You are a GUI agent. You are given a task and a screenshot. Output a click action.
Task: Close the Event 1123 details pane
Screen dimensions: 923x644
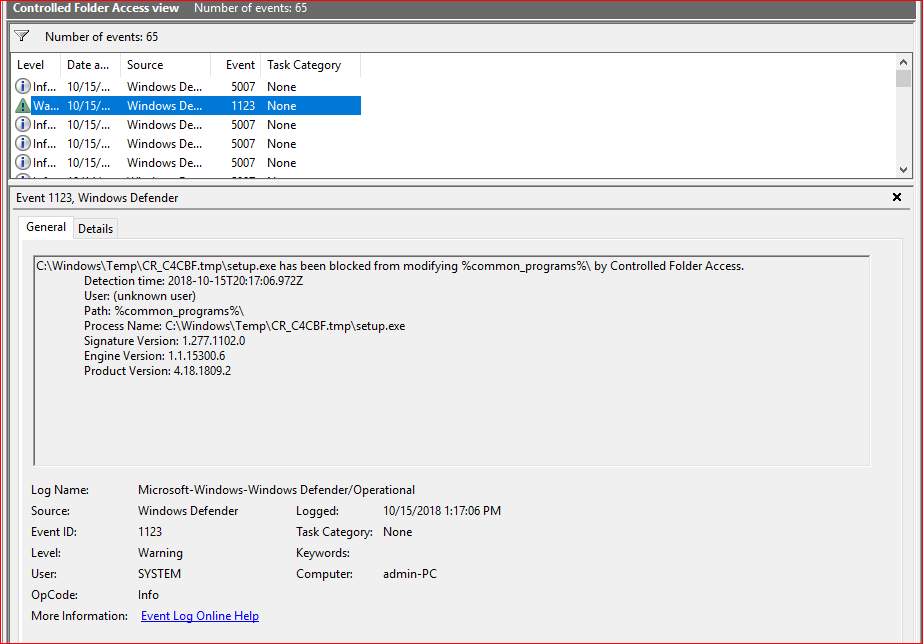(897, 197)
